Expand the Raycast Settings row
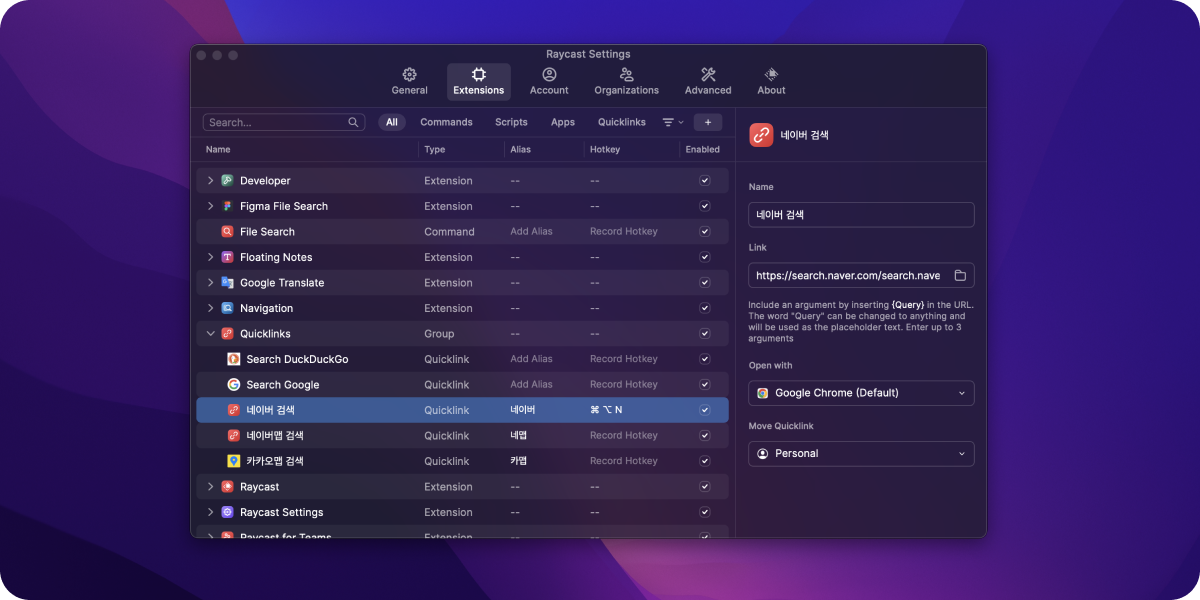 210,512
